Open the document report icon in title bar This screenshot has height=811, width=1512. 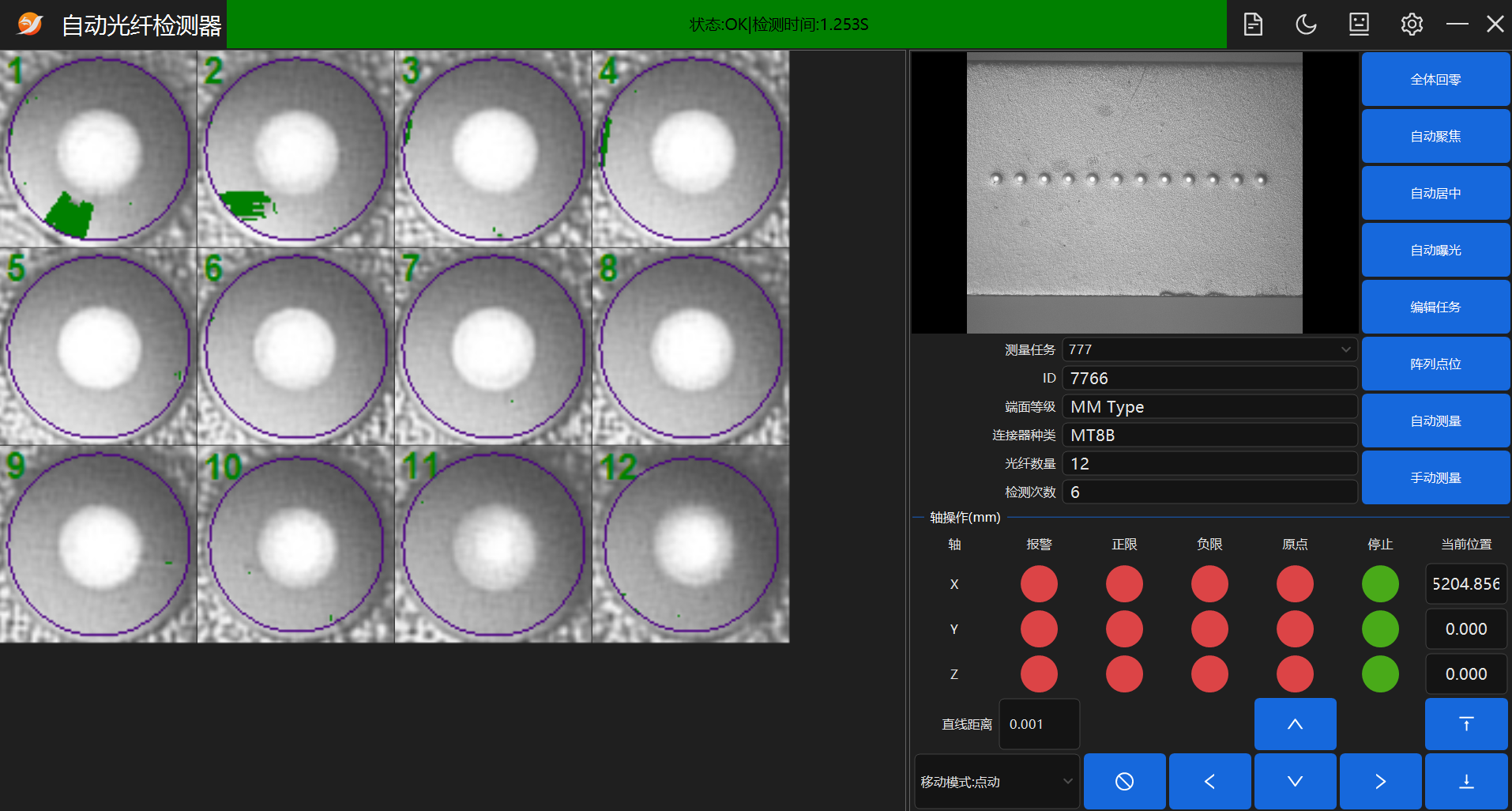(x=1253, y=25)
